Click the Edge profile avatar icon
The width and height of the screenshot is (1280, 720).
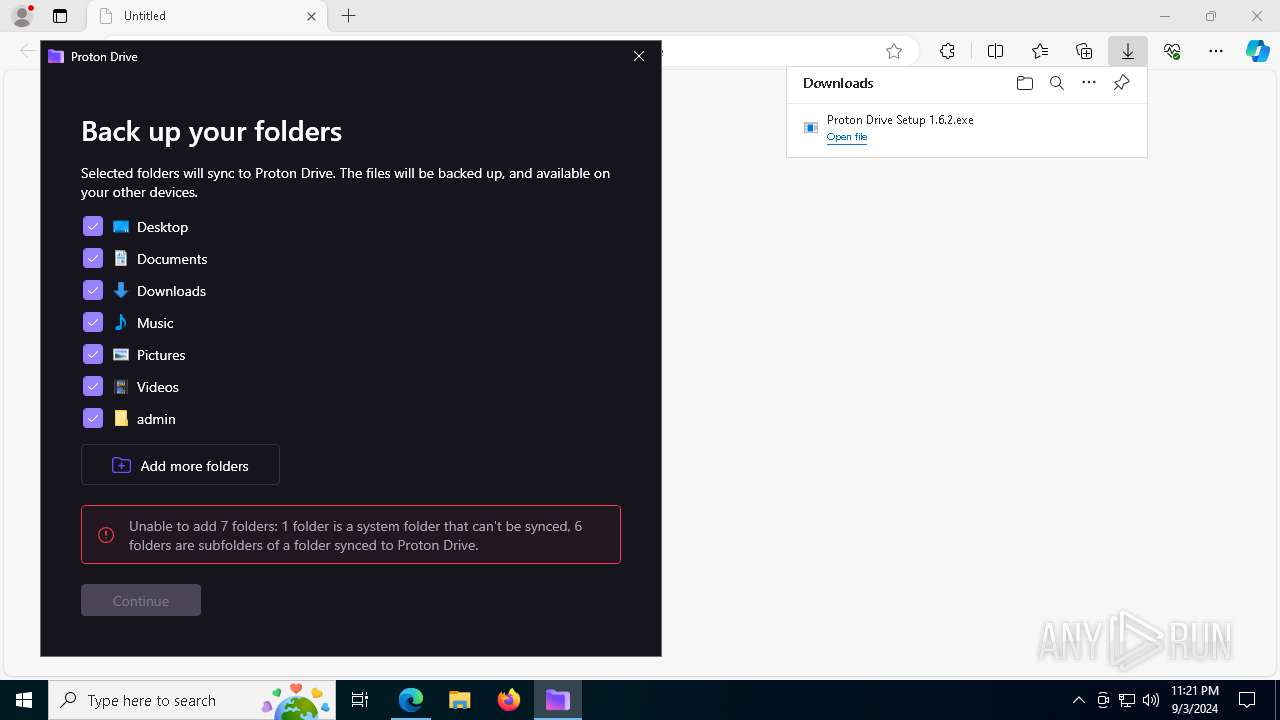click(x=22, y=16)
